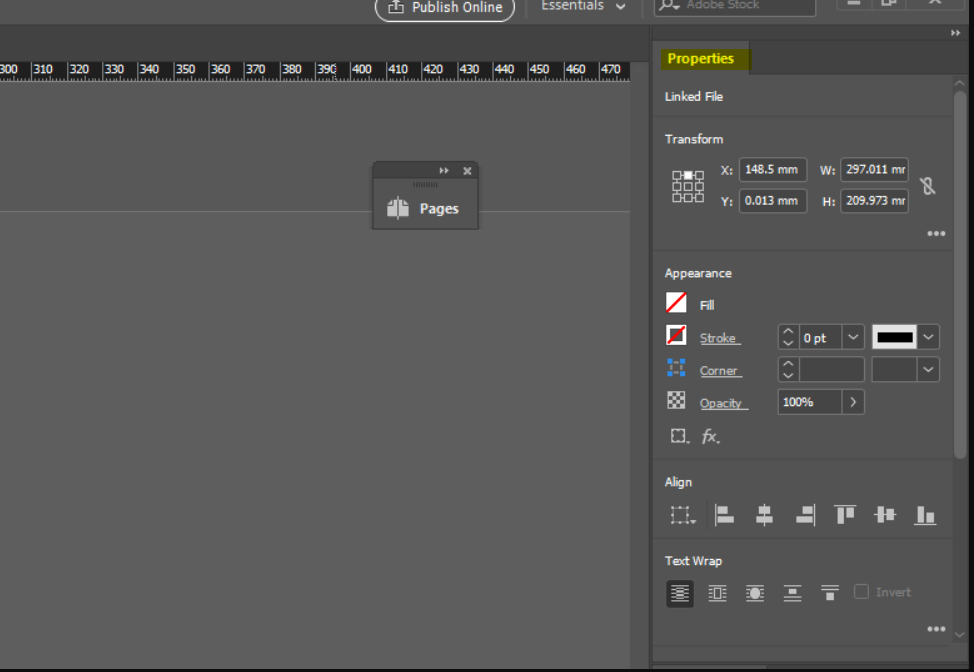The image size is (974, 672).
Task: Select the reference point locator grid
Action: [x=688, y=186]
